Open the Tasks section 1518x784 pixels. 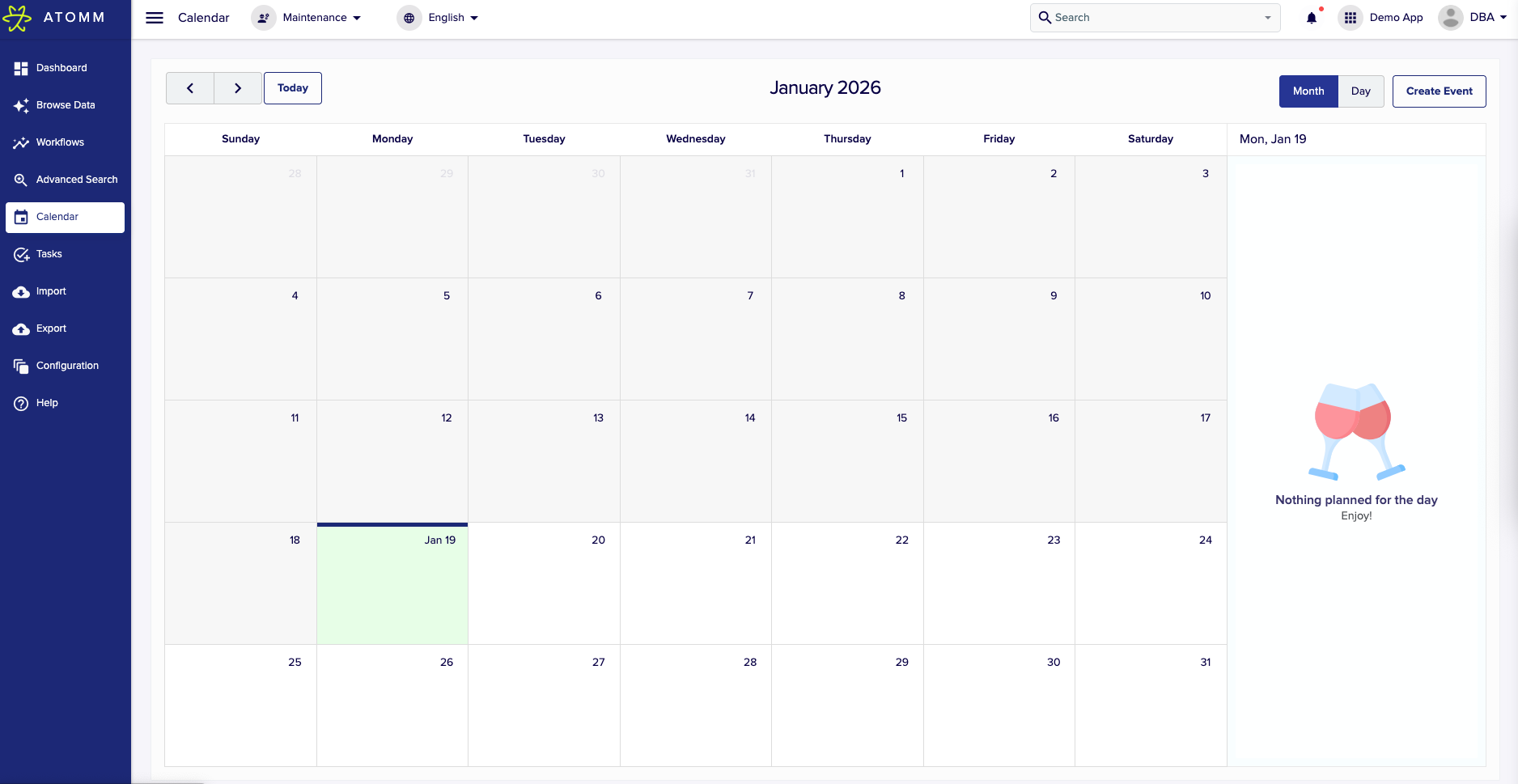(49, 254)
